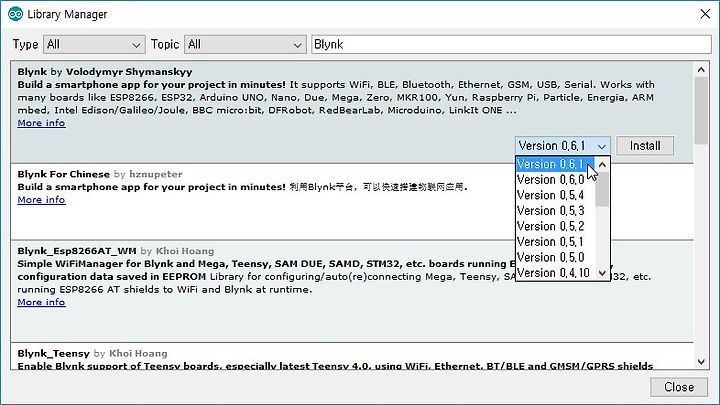Select Version 0.6.0 in the list
Screen dimensions: 720x405
pos(555,180)
